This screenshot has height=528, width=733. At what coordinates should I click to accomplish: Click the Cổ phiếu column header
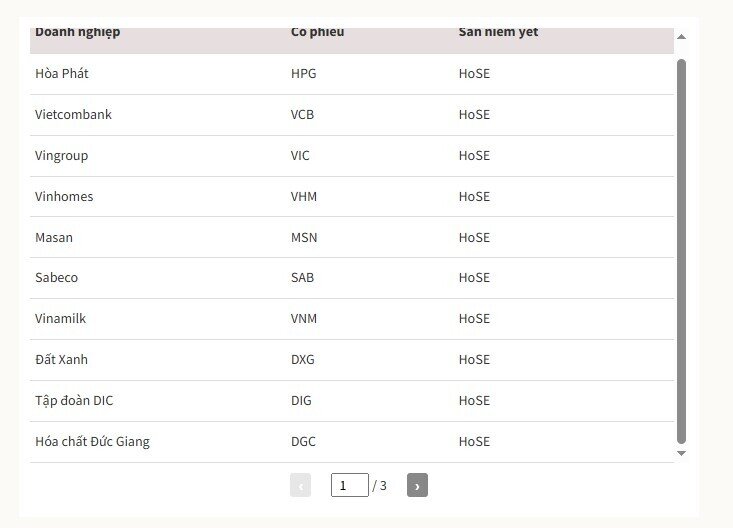tap(317, 32)
